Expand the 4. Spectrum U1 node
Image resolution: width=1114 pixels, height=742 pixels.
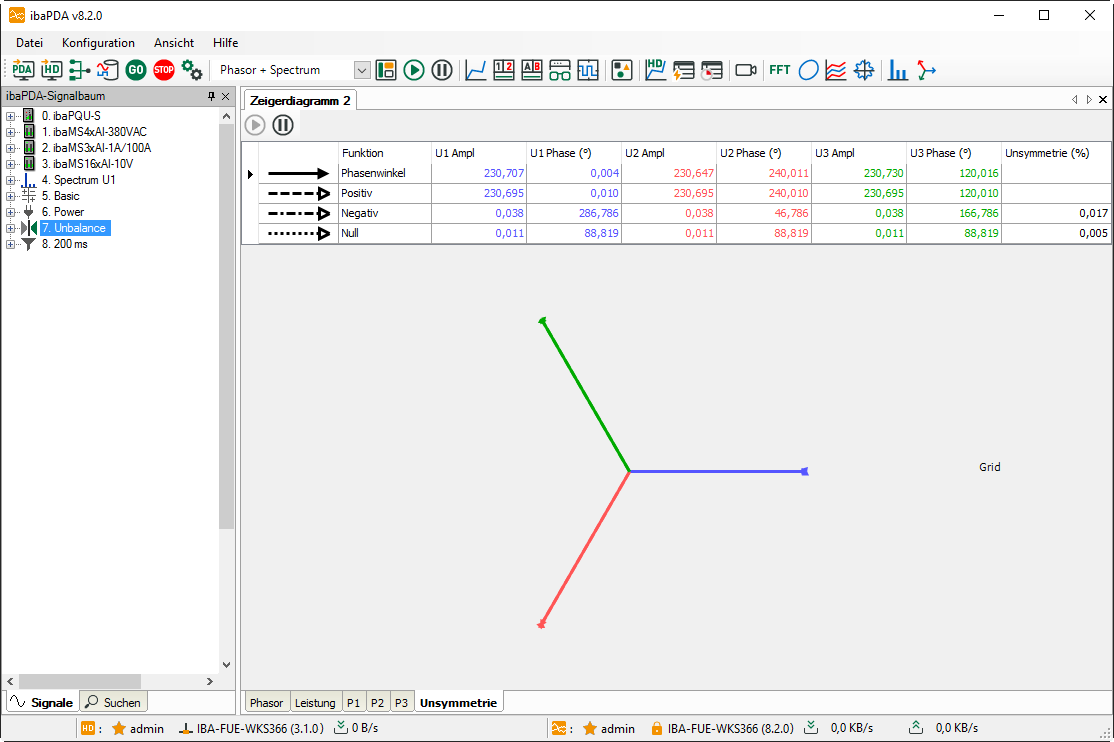coord(10,180)
